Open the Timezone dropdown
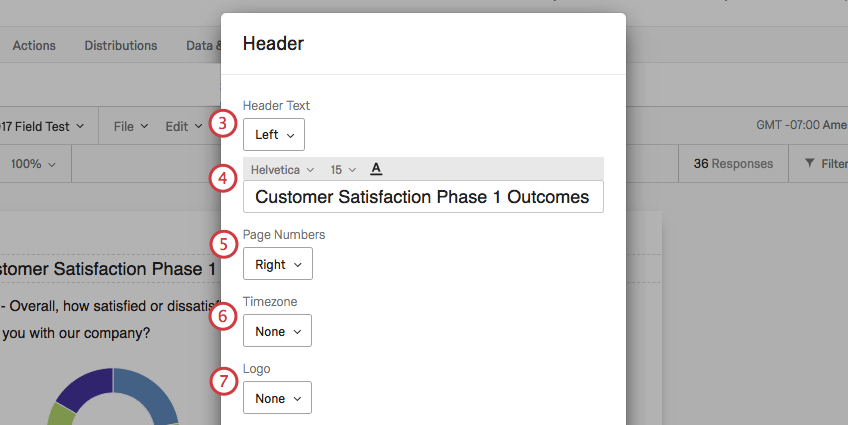The width and height of the screenshot is (848, 425). 277,331
